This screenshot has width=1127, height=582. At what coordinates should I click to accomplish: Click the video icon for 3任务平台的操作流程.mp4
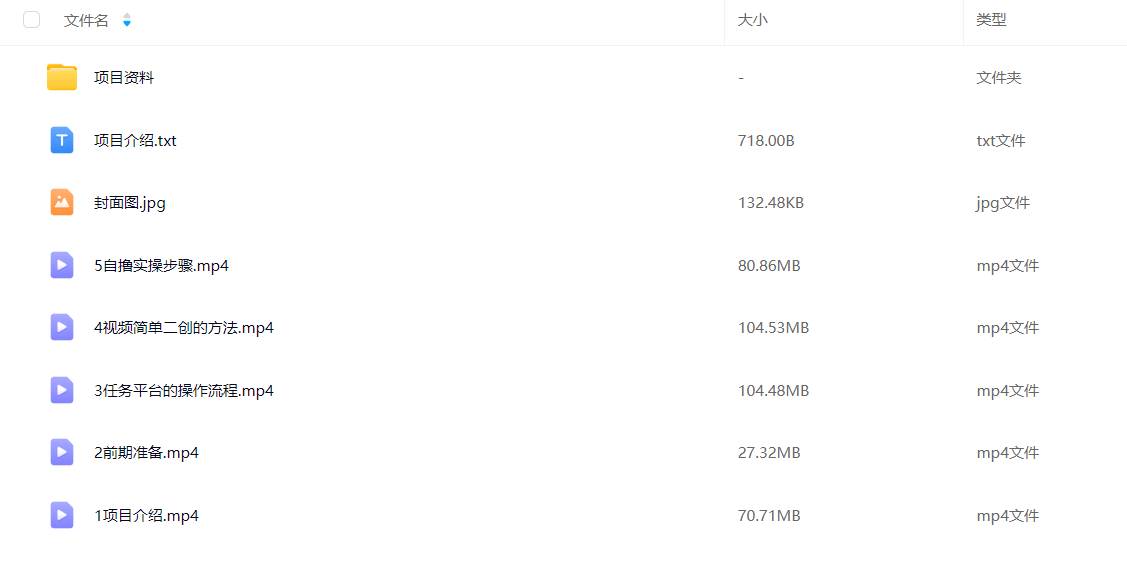tap(62, 390)
